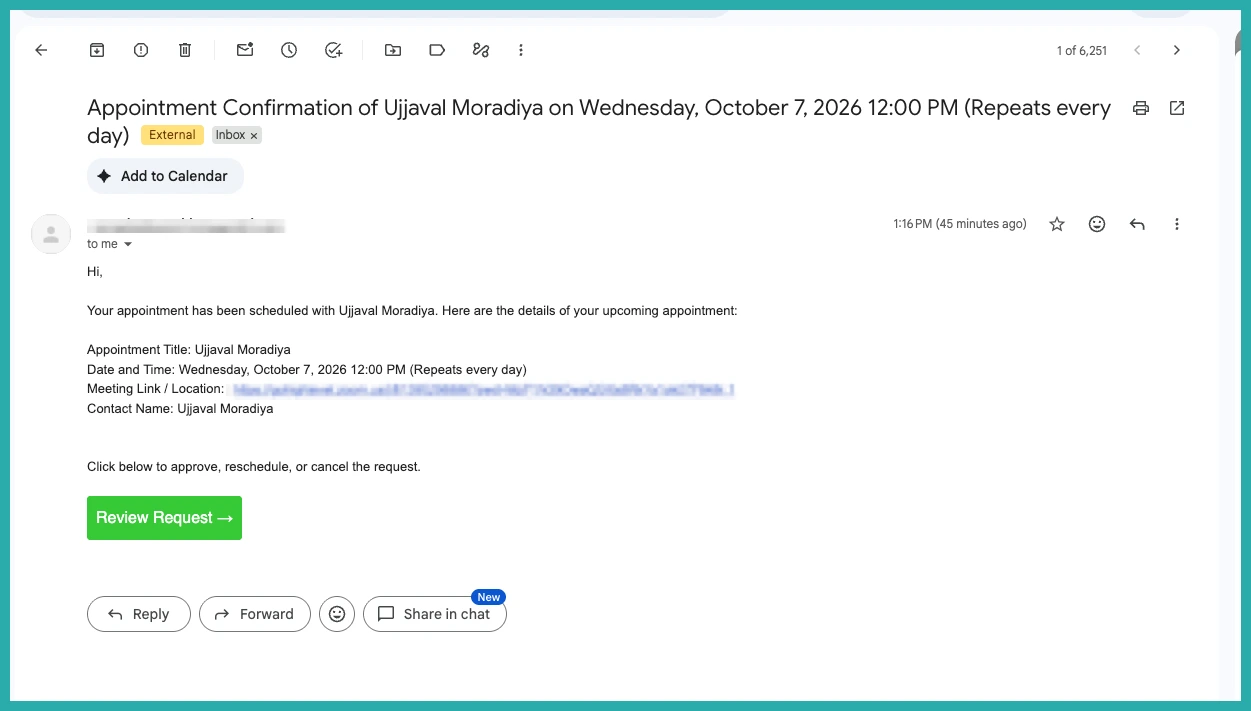Add this email to Tasks

coord(334,50)
